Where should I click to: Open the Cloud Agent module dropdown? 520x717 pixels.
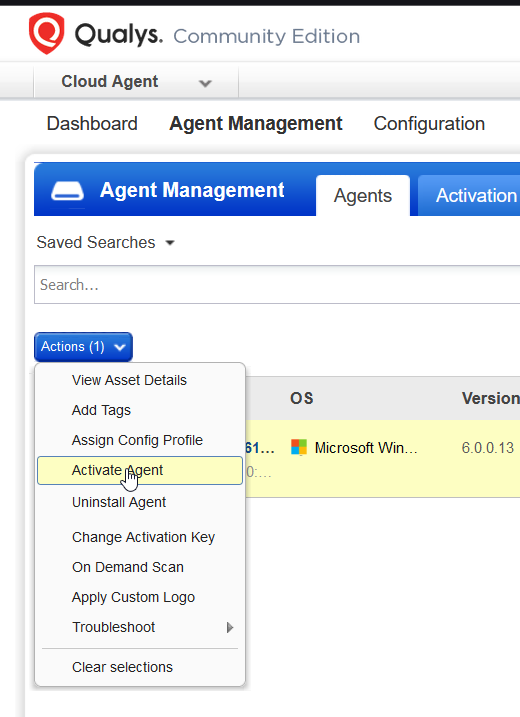click(136, 82)
